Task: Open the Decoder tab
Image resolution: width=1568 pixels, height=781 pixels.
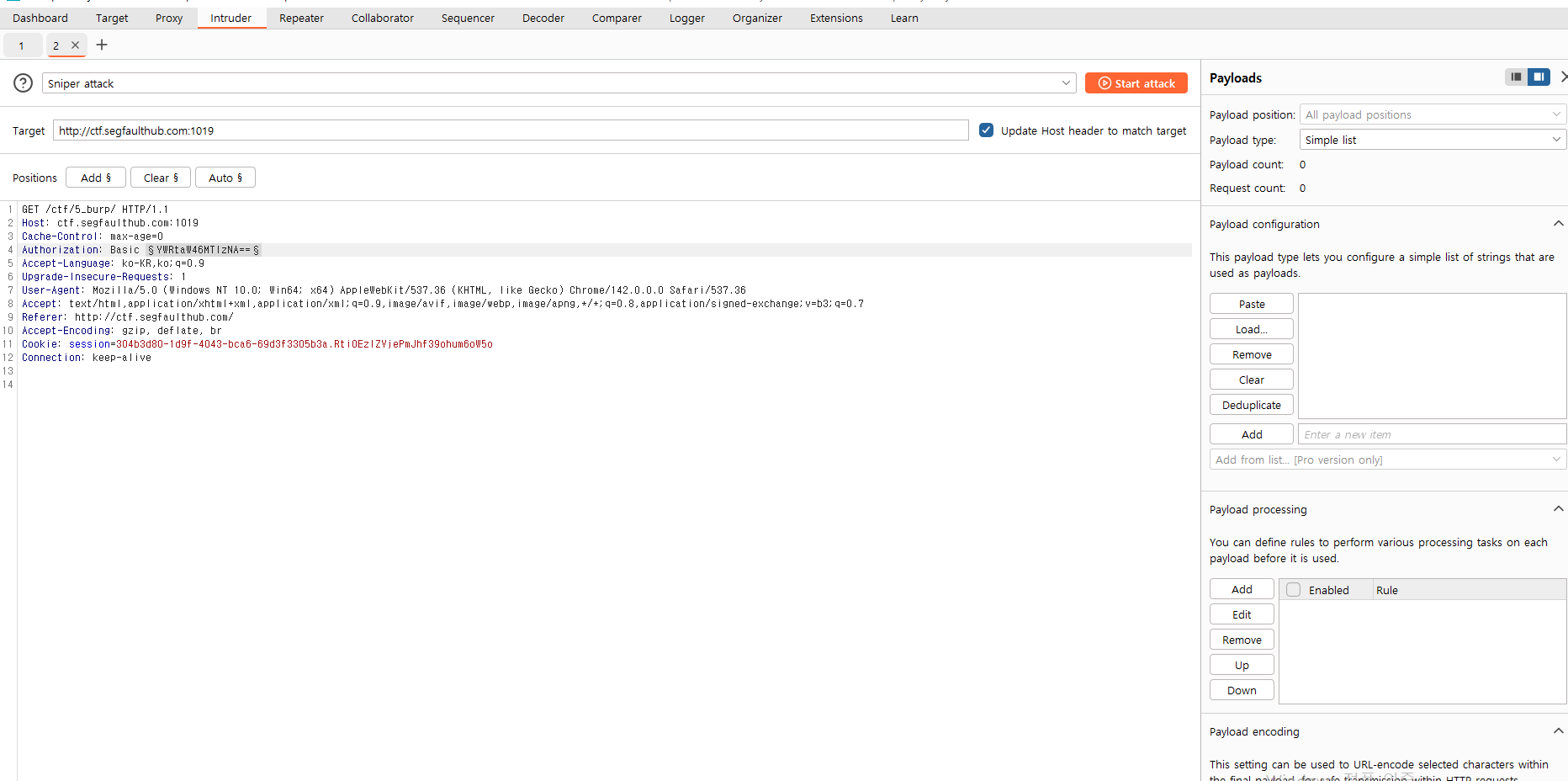Action: coord(543,18)
